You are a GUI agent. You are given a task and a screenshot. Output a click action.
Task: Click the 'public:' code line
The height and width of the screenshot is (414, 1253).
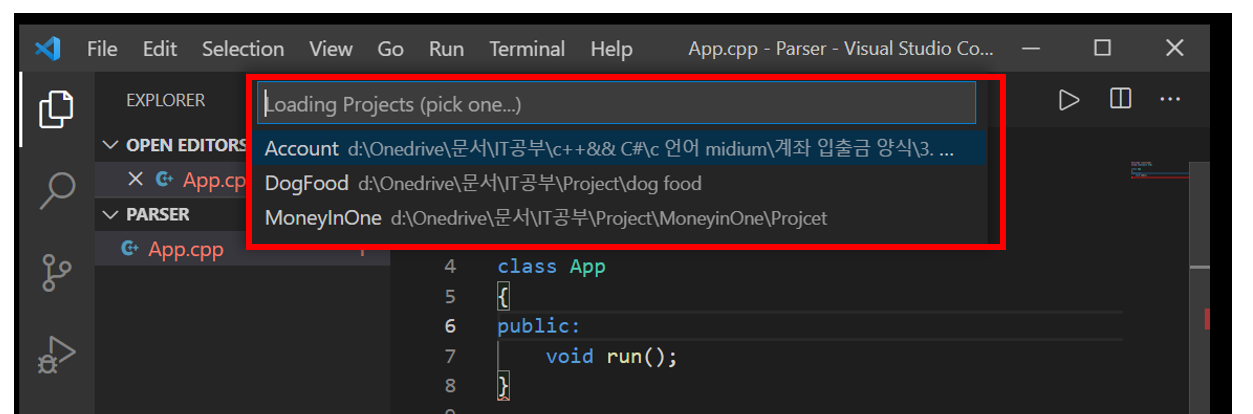coord(538,326)
